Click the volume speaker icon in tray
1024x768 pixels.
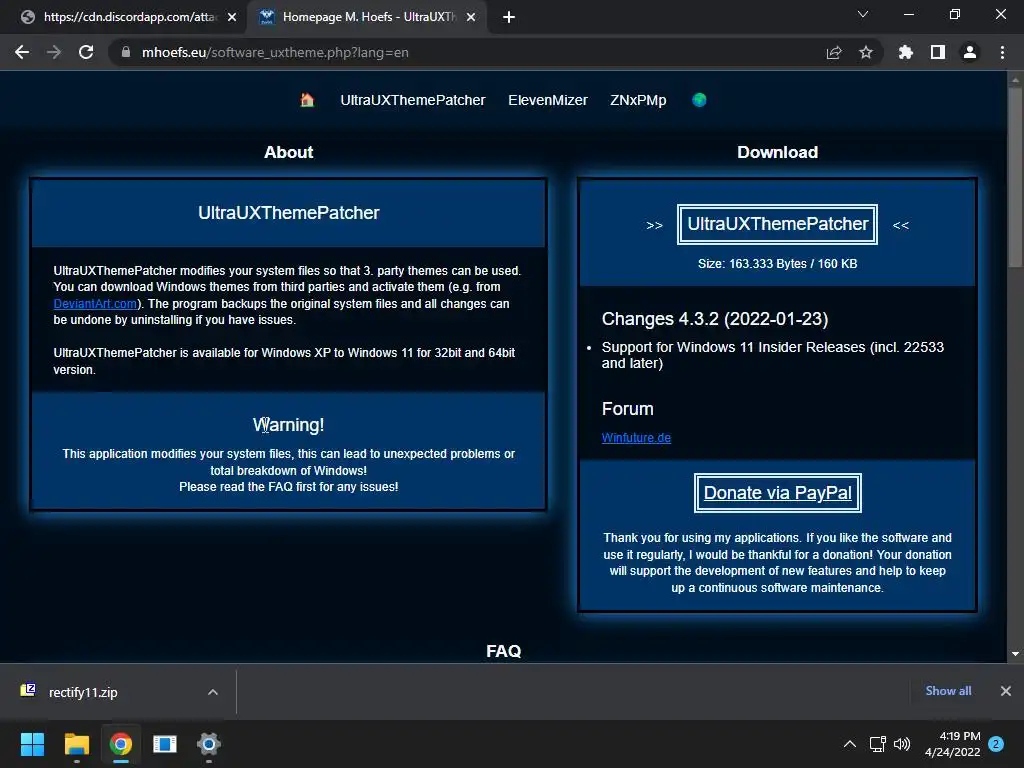click(902, 744)
